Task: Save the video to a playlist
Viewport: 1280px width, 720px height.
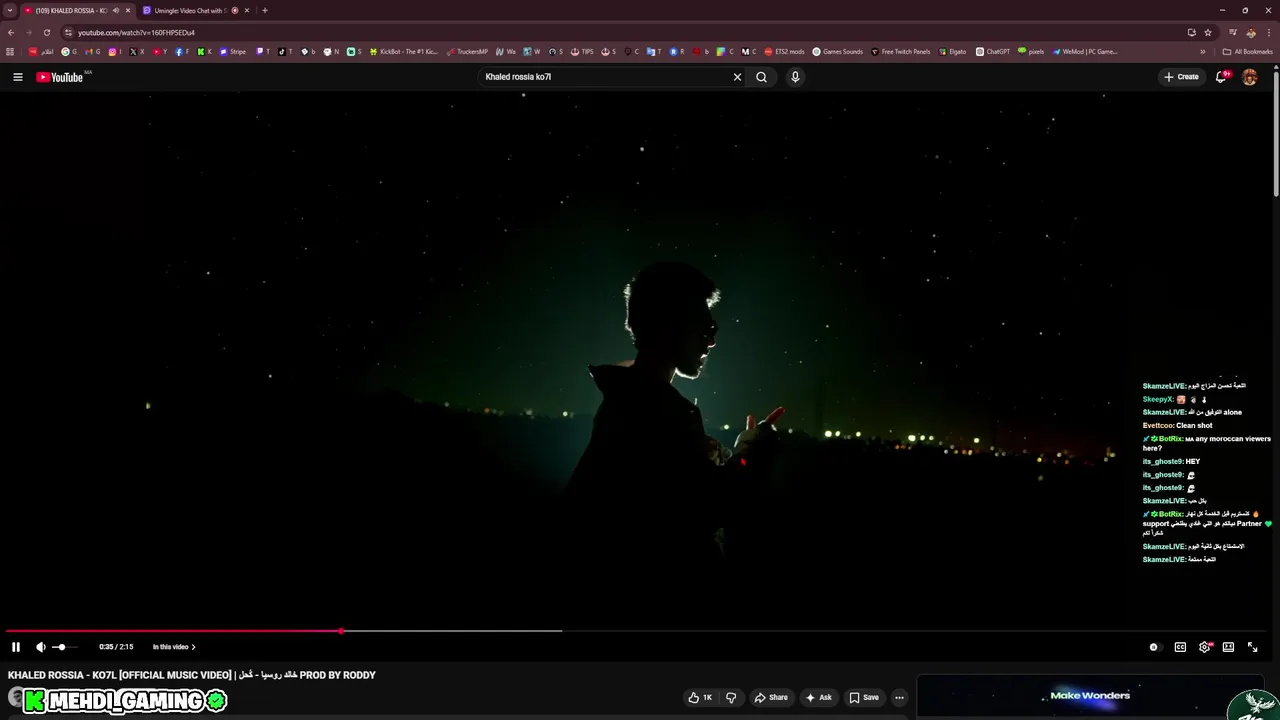Action: tap(864, 697)
